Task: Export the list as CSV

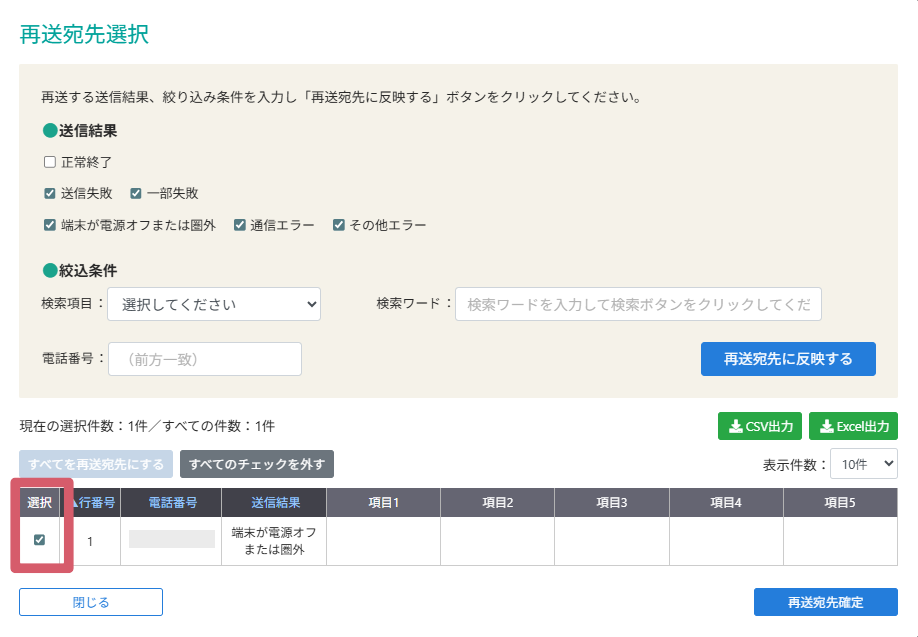Action: tap(758, 425)
